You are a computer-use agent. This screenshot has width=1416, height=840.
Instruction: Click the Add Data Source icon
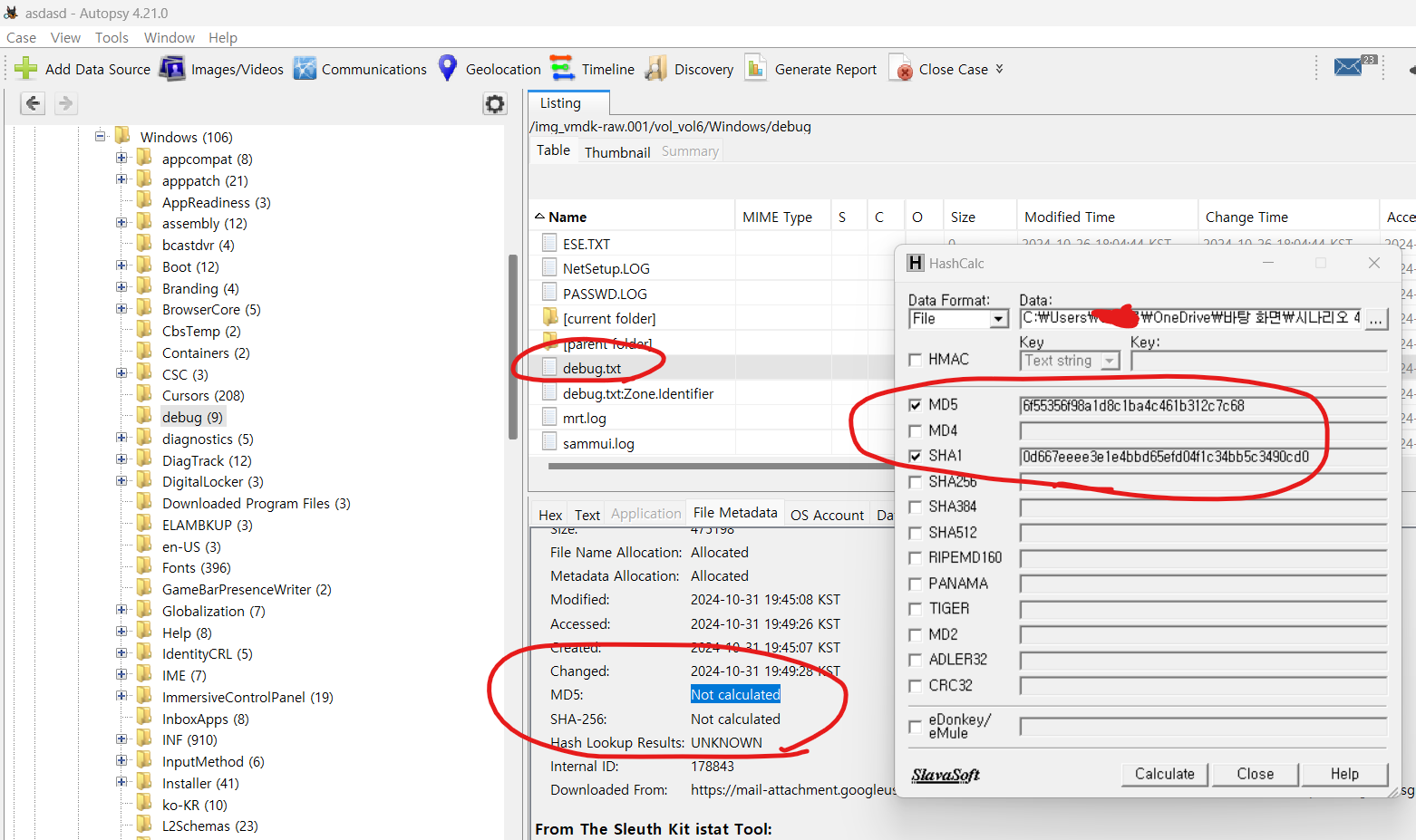click(26, 69)
